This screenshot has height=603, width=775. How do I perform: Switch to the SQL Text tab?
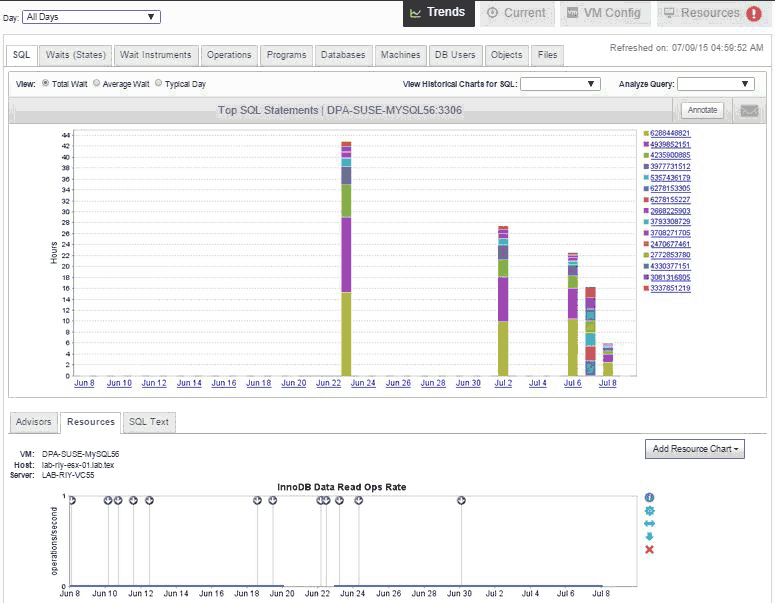[x=149, y=422]
